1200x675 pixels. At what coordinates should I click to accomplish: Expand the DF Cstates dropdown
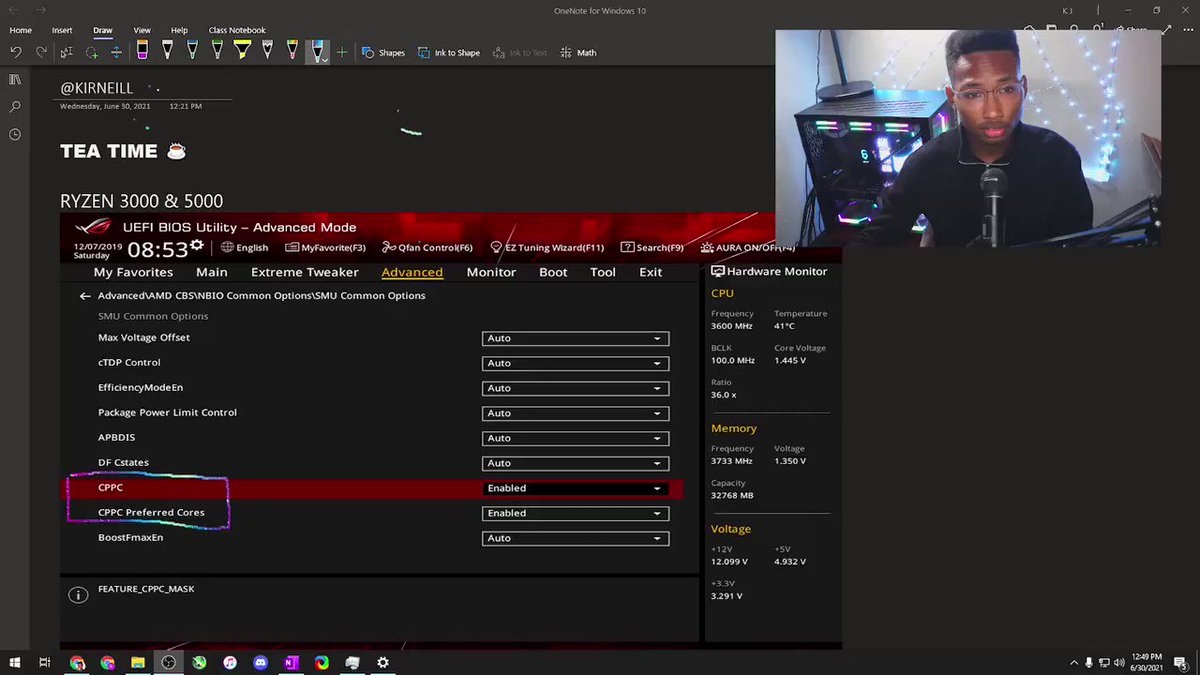coord(575,463)
